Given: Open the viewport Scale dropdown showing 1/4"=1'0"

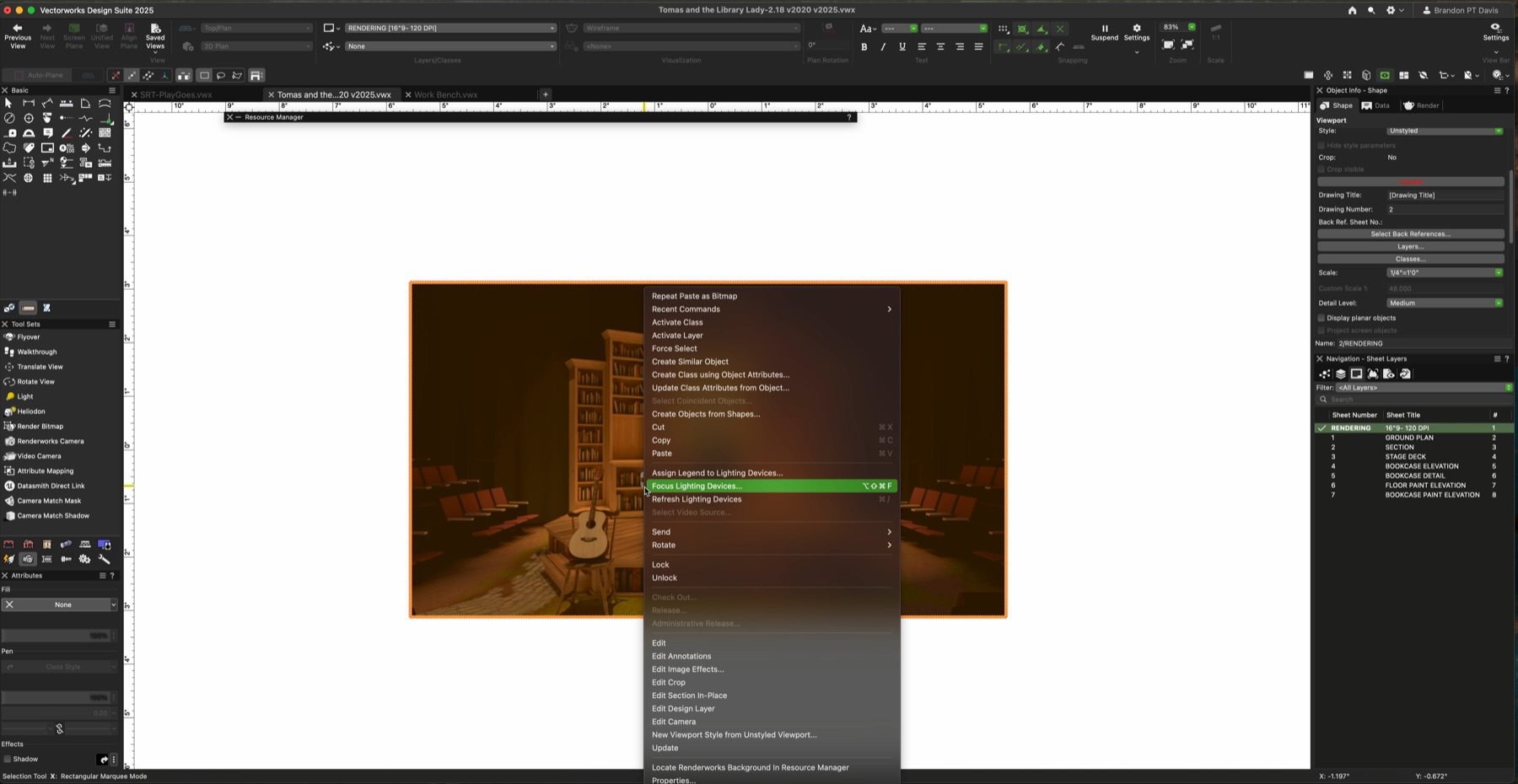Looking at the screenshot, I should tap(1445, 272).
